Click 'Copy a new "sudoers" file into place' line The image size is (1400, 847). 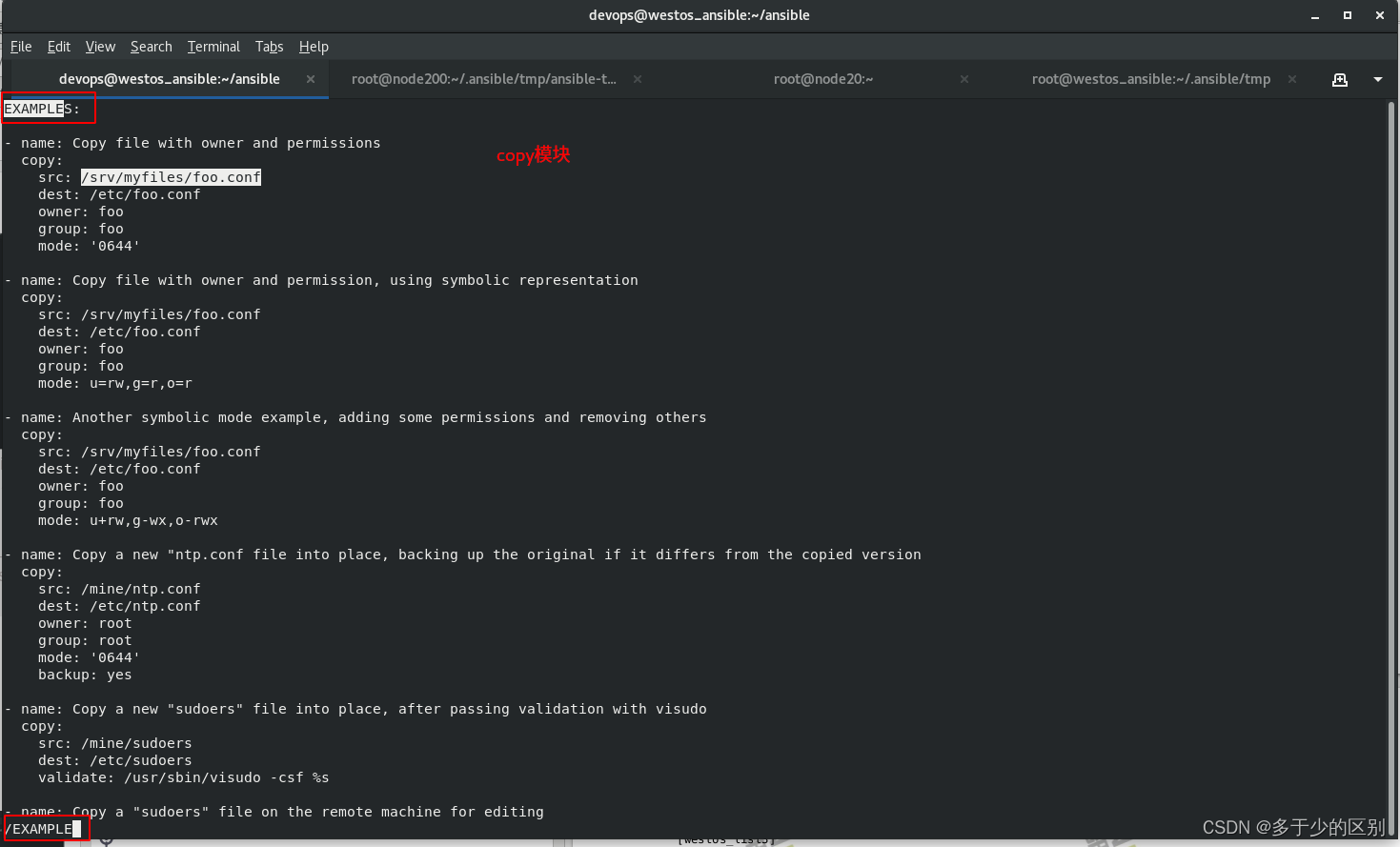(355, 709)
